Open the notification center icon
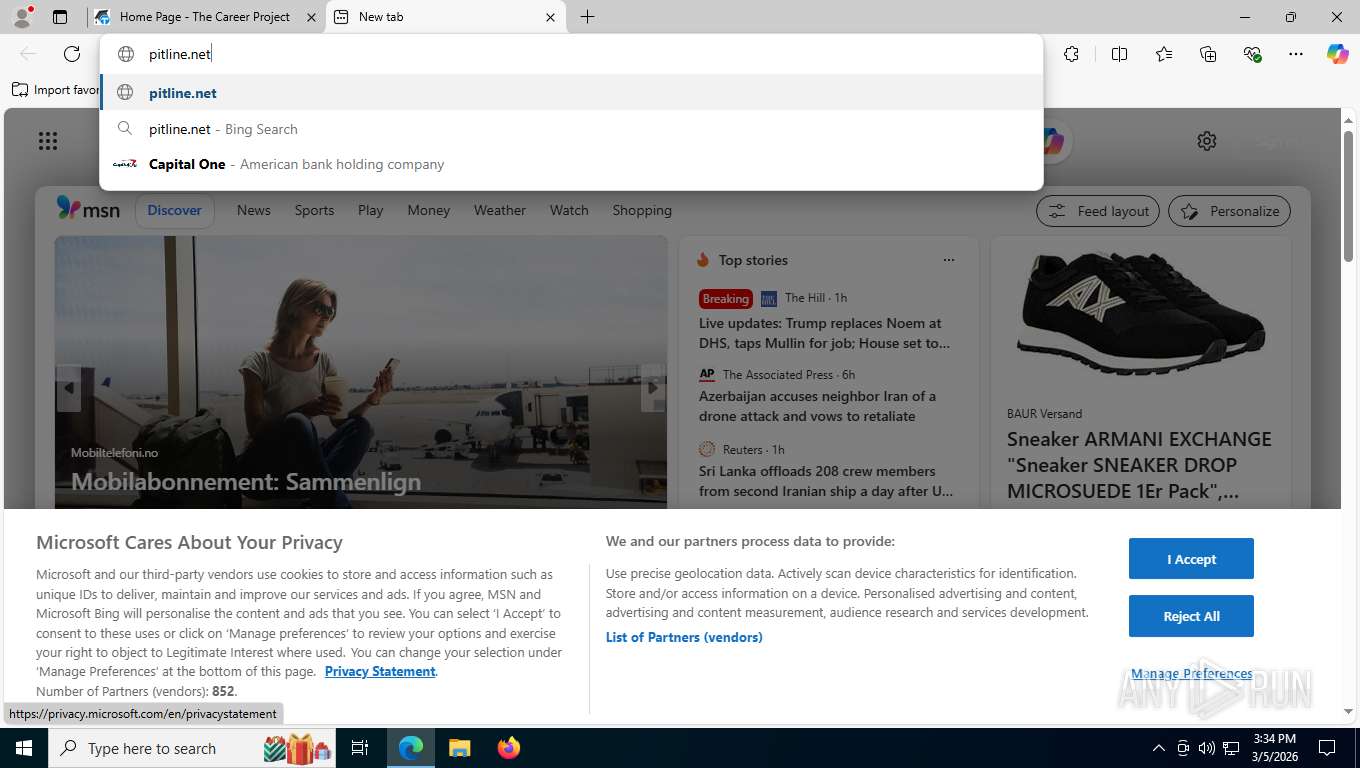The image size is (1360, 768). (1327, 748)
